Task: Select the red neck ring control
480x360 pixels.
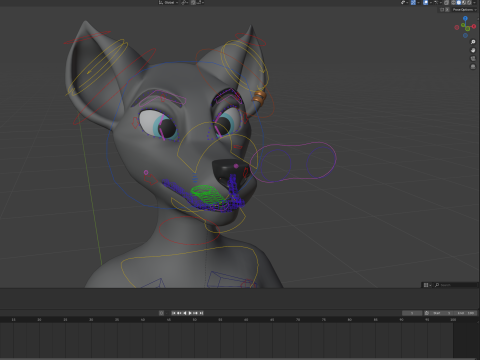Action: point(189,230)
